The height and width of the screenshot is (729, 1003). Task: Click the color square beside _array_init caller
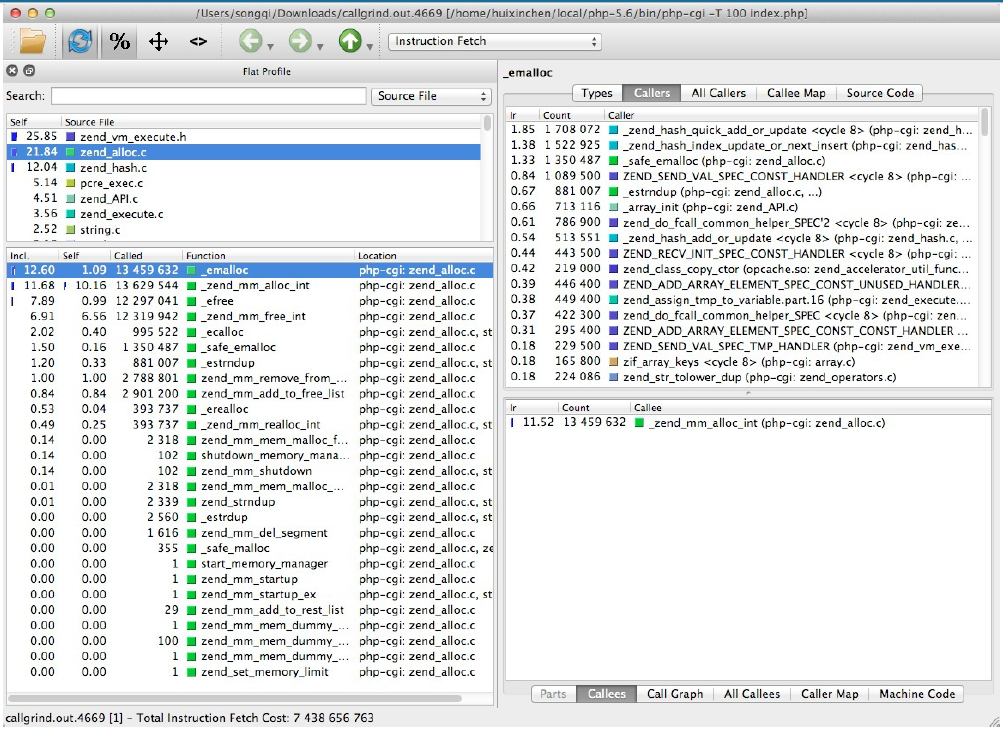click(x=613, y=207)
